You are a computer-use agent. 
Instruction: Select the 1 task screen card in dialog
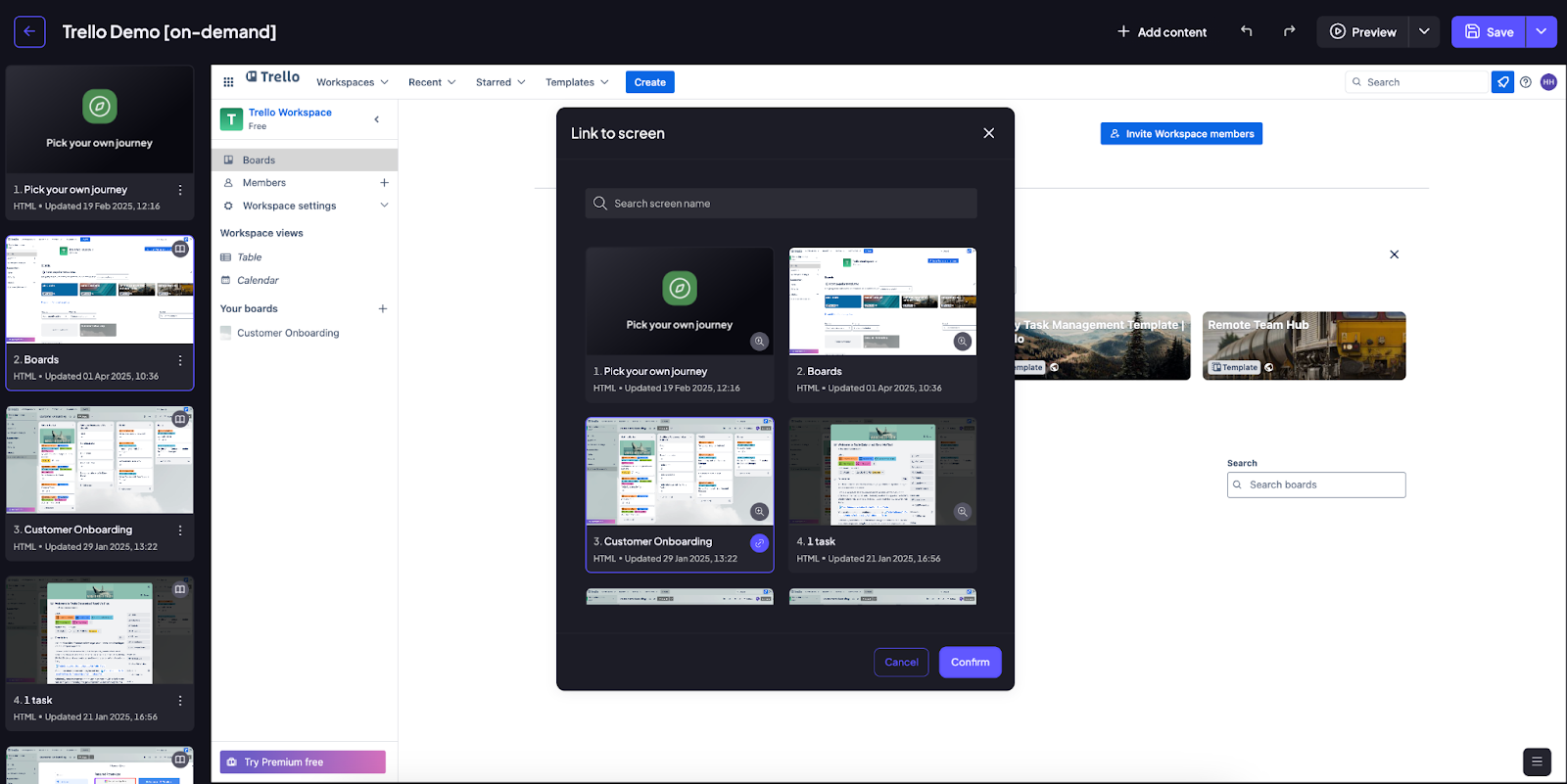point(882,495)
